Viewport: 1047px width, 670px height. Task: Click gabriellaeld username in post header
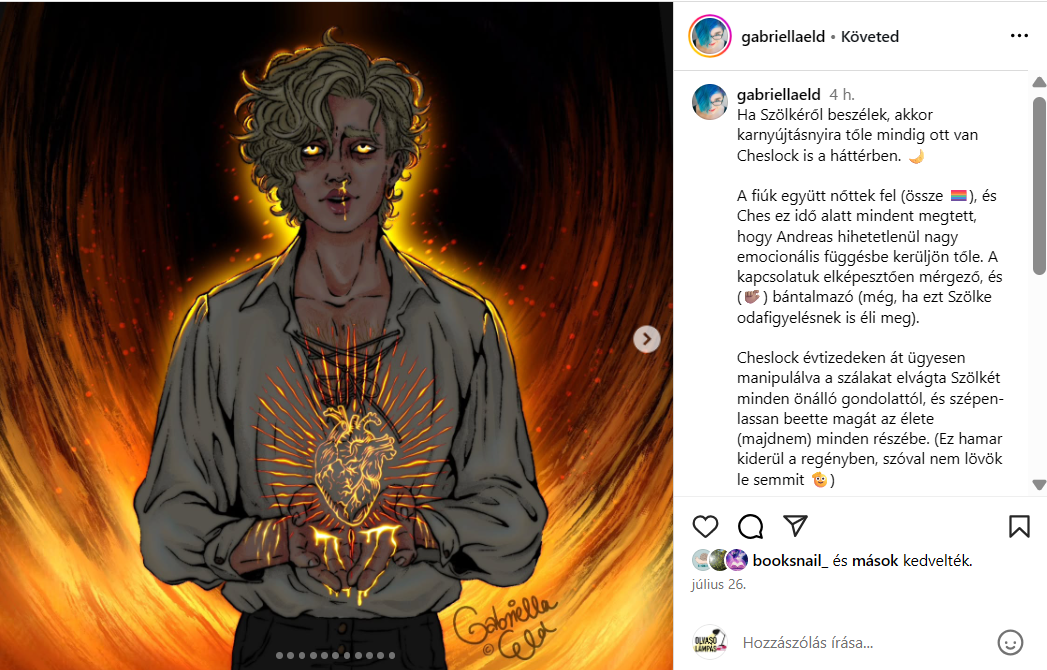click(783, 37)
